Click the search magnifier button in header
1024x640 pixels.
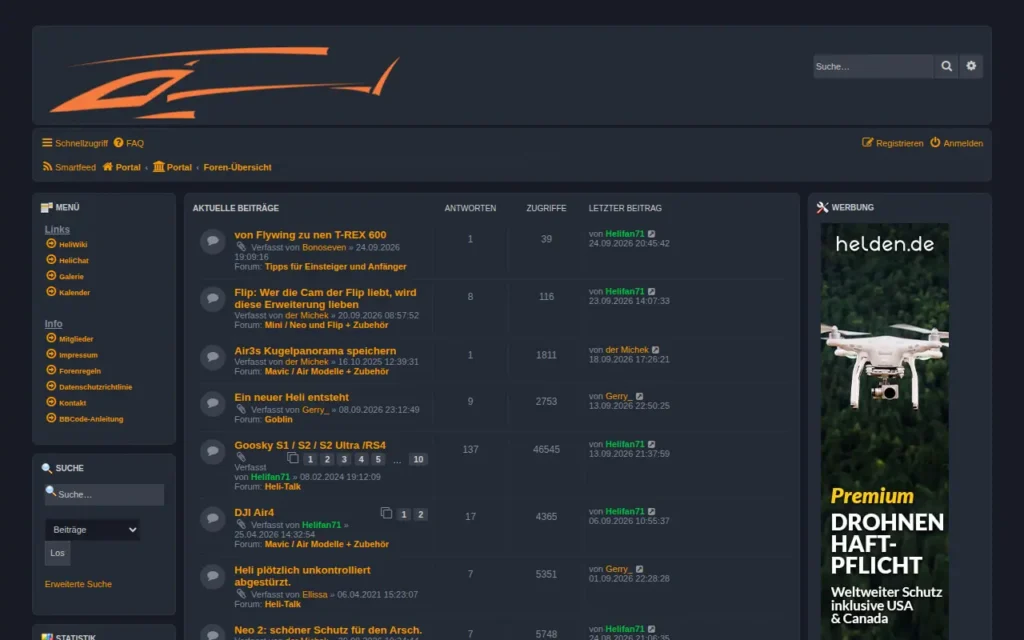(946, 66)
